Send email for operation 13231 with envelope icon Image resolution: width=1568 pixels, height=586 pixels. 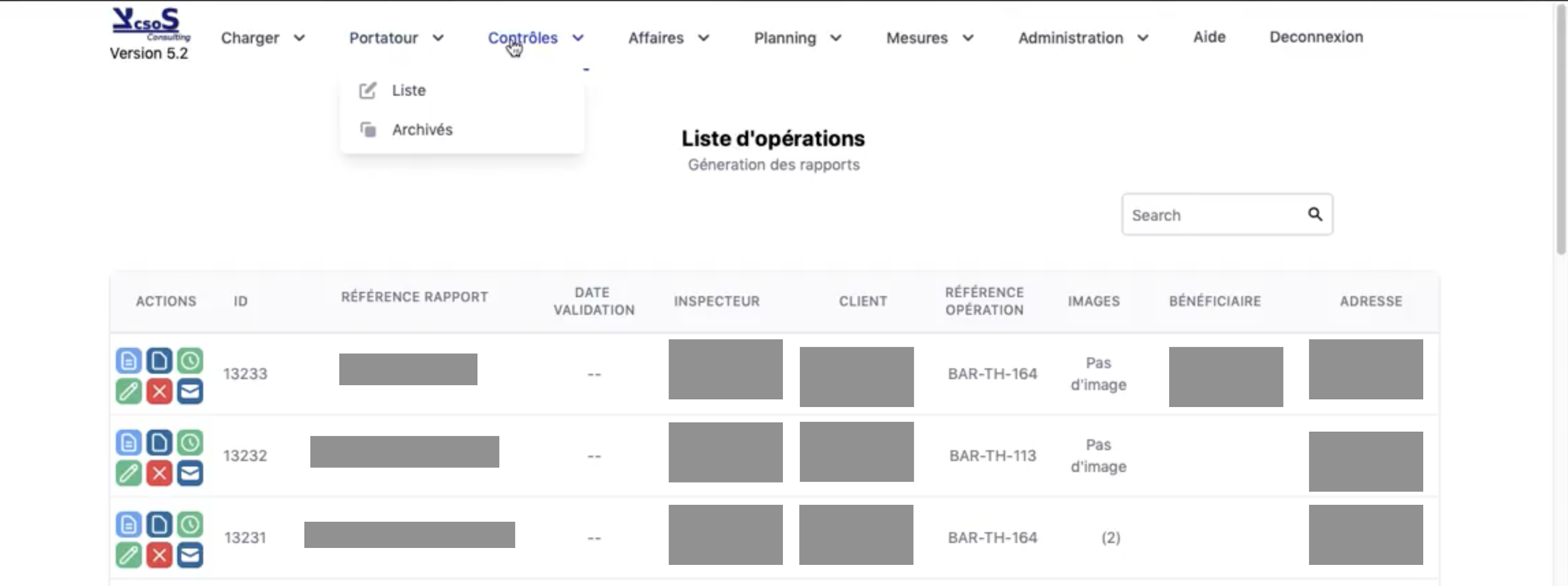pyautogui.click(x=190, y=555)
